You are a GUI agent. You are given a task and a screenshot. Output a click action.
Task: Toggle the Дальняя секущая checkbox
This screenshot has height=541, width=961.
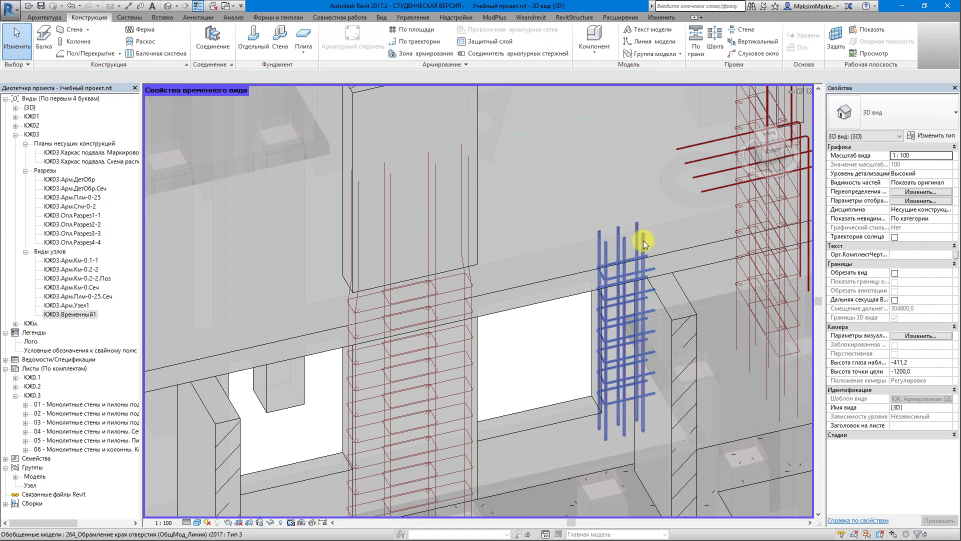894,300
